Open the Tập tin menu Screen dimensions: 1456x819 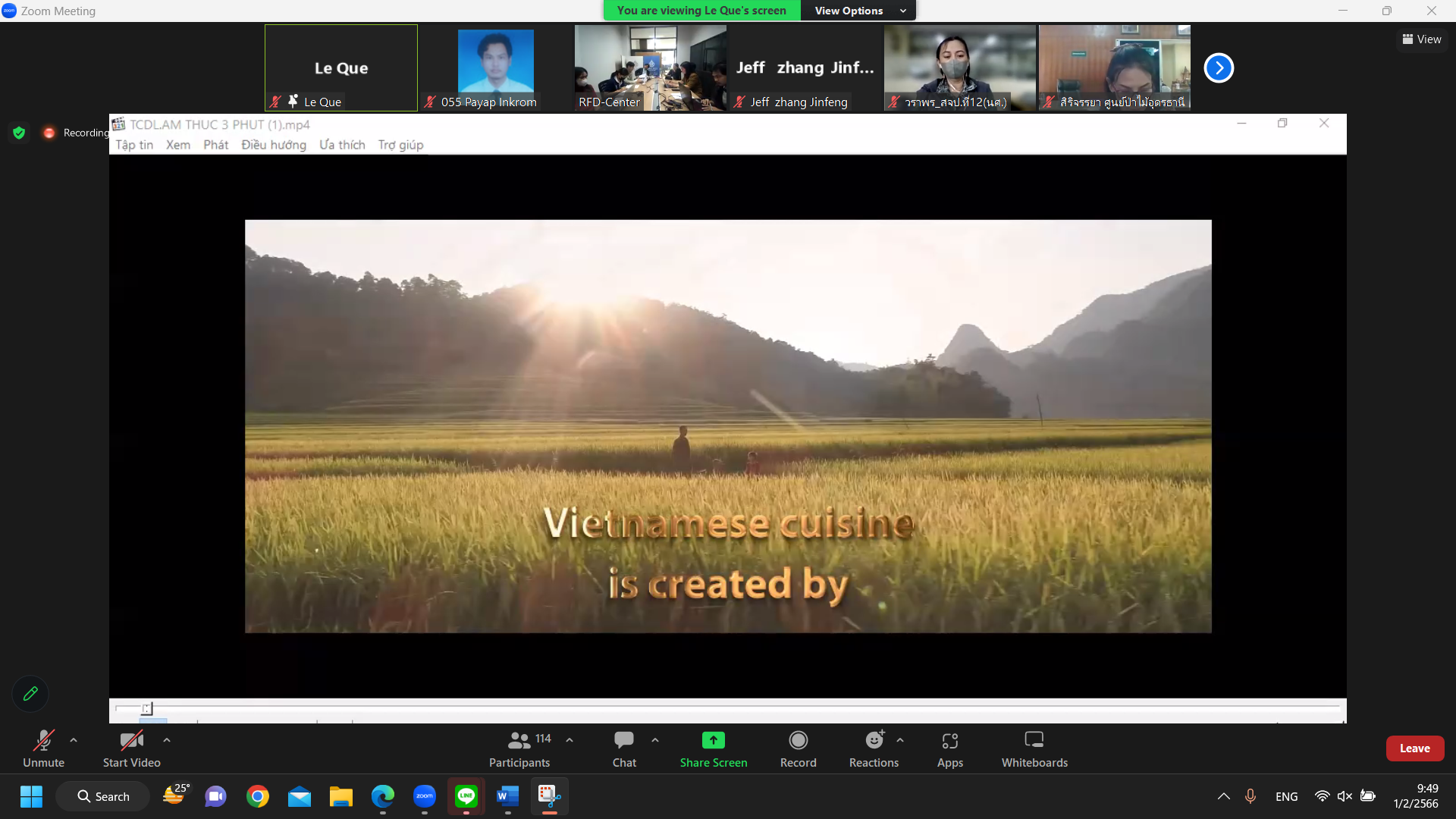pyautogui.click(x=134, y=145)
